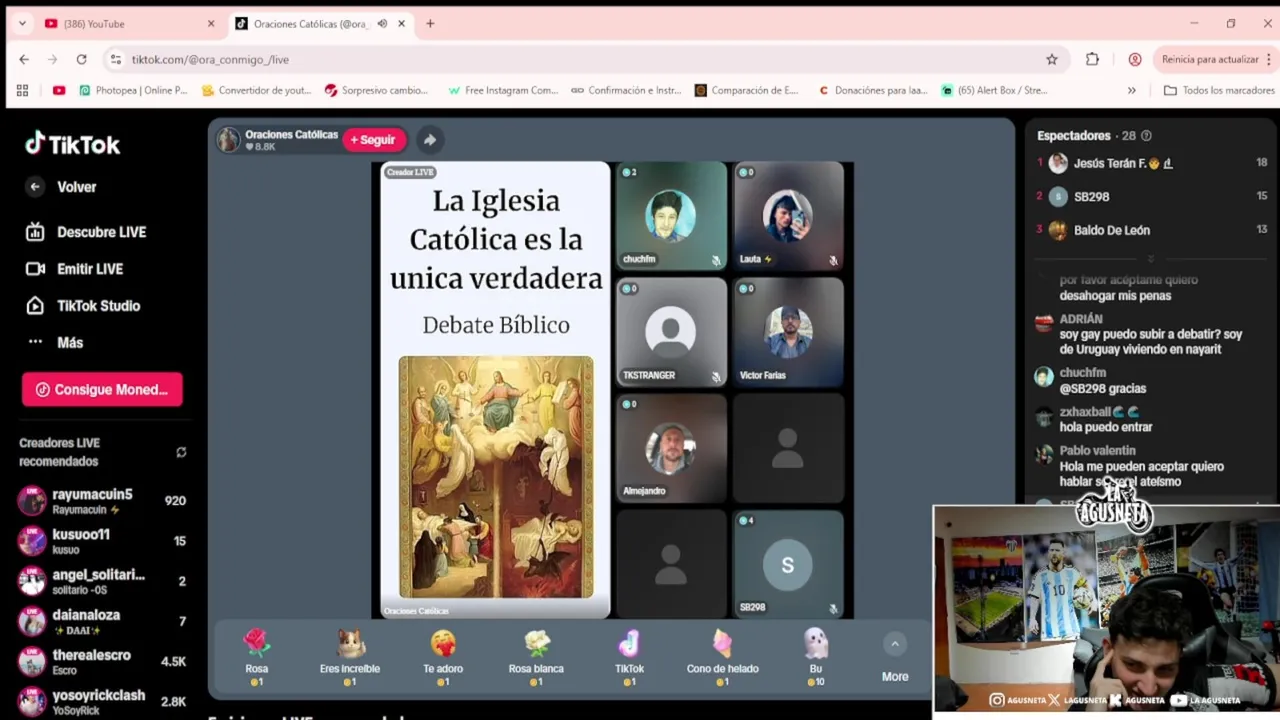Click the TikTok logo
The height and width of the screenshot is (720, 1280).
[x=72, y=145]
